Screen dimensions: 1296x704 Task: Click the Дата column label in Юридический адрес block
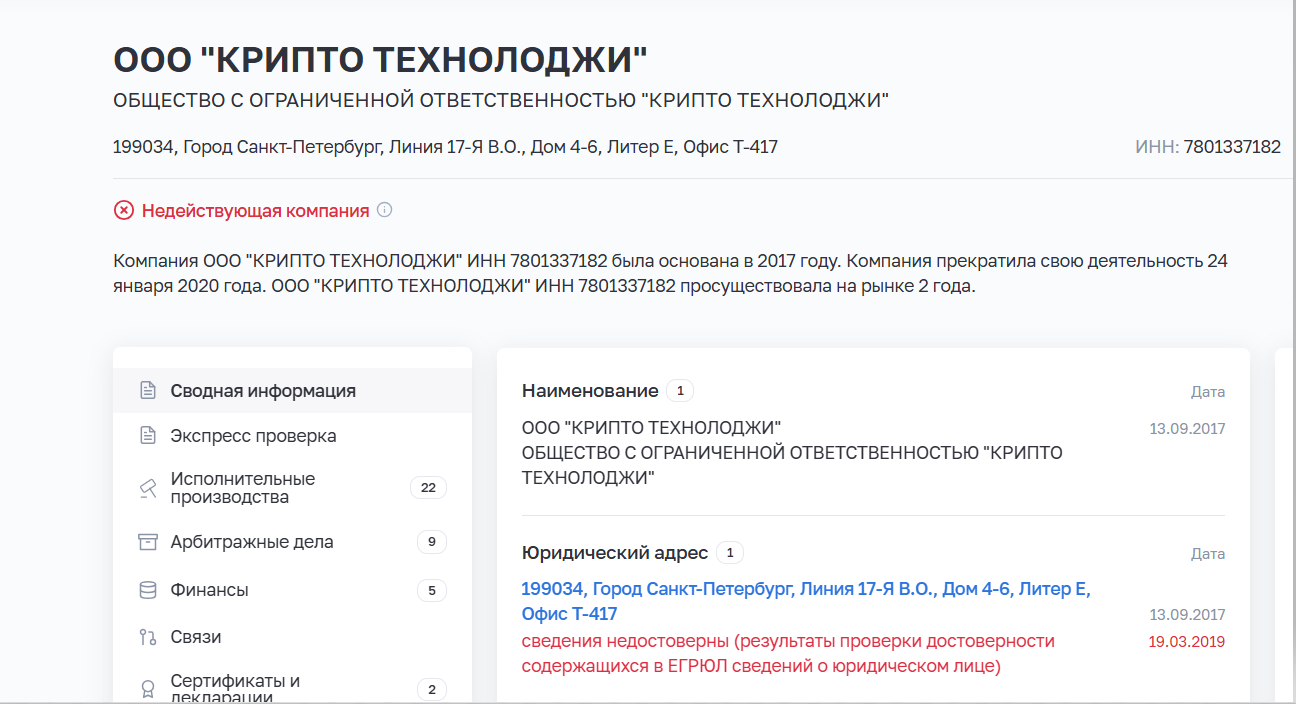tap(1208, 553)
